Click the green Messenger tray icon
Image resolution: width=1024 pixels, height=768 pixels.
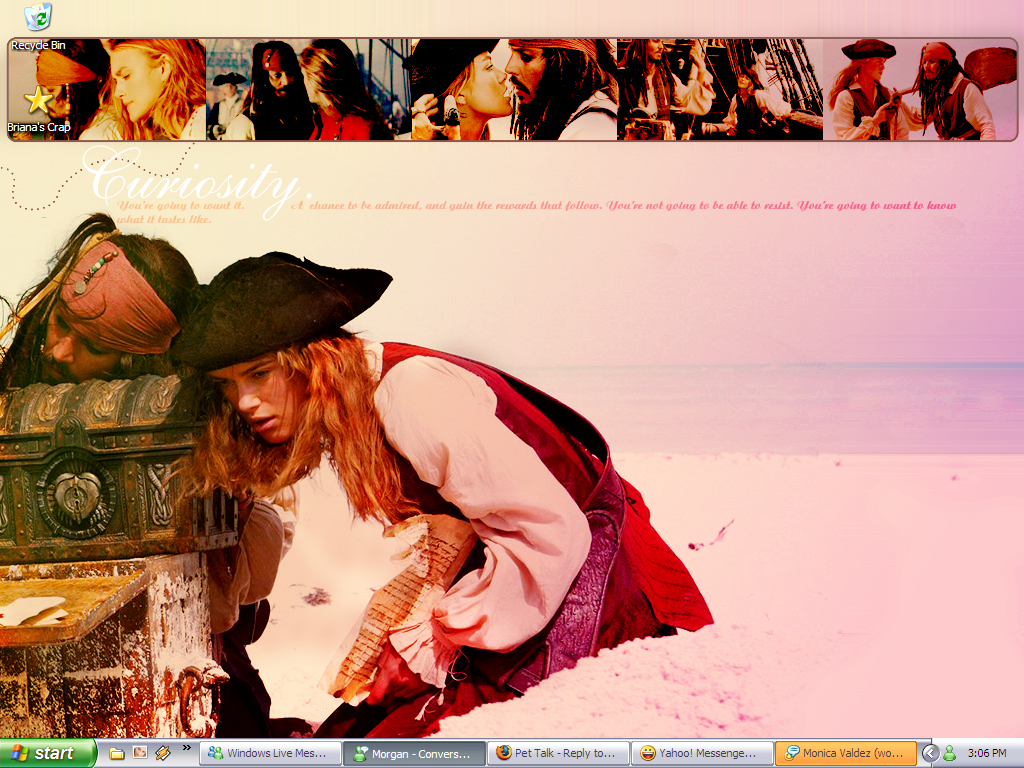(950, 754)
